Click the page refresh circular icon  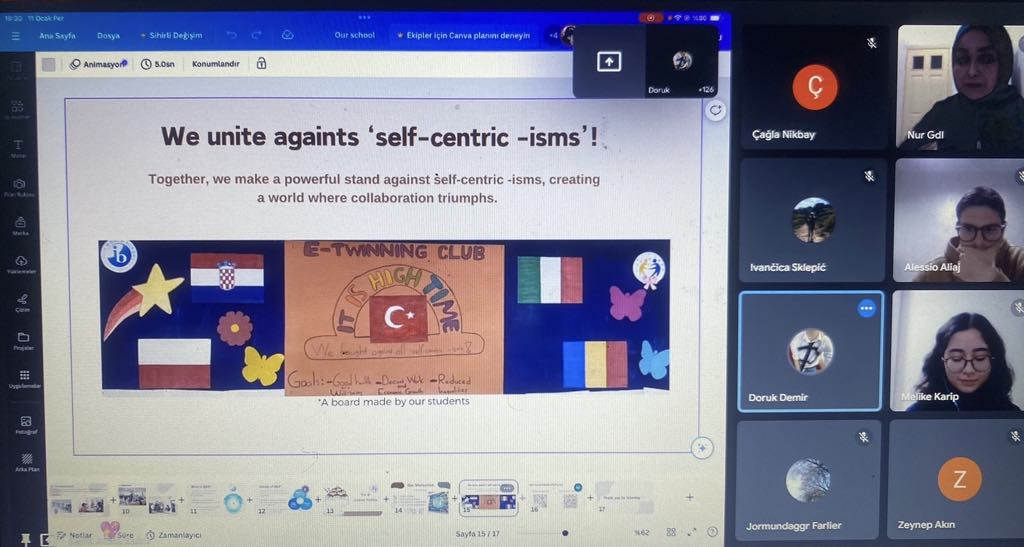(x=716, y=110)
